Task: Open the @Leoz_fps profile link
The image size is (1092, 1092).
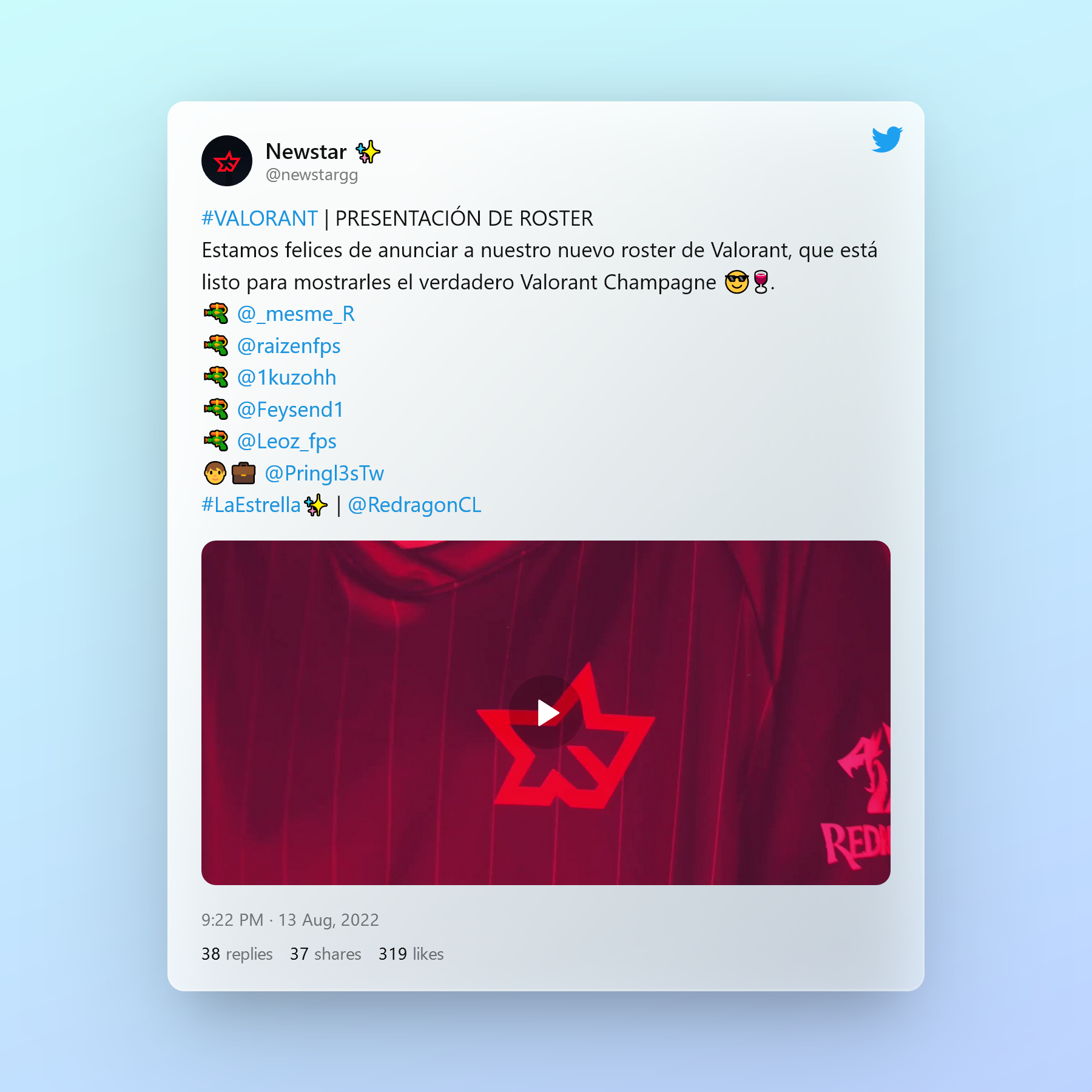Action: pos(287,442)
